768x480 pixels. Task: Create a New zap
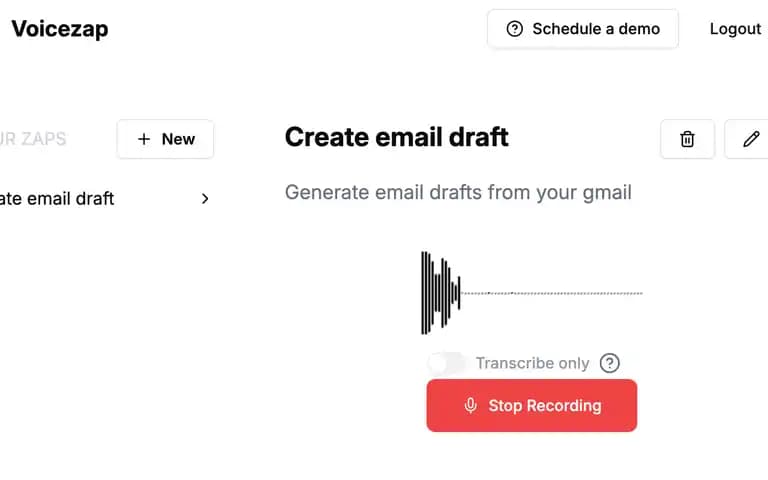[x=165, y=139]
